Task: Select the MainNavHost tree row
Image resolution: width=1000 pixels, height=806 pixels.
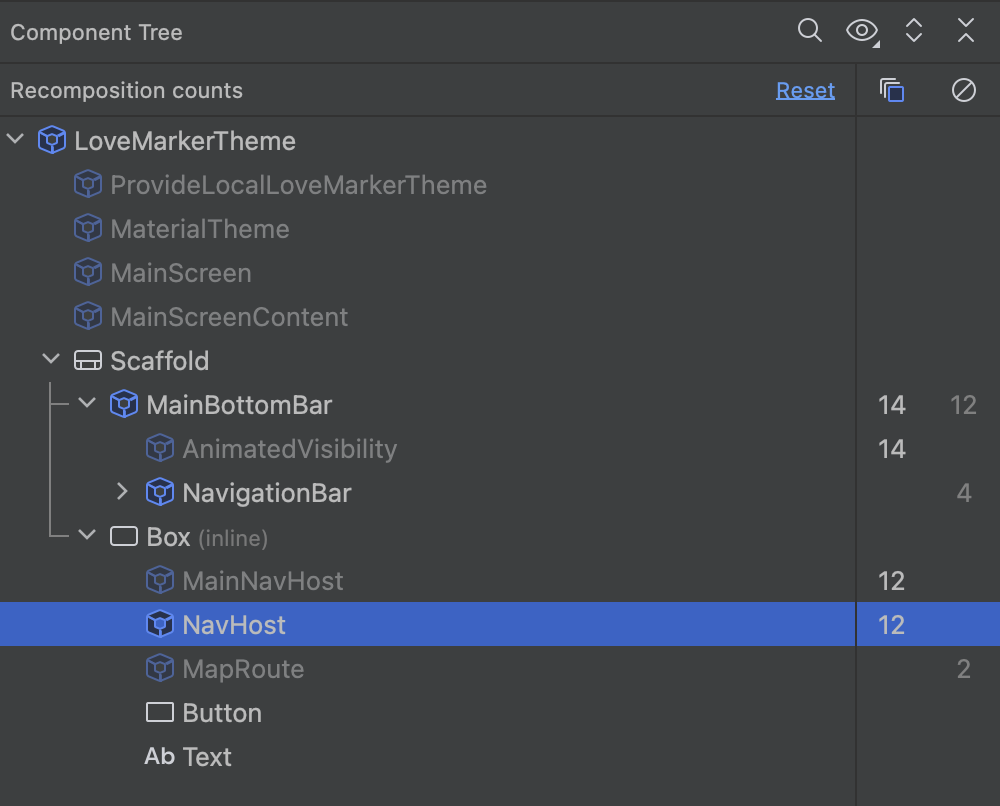Action: [262, 581]
